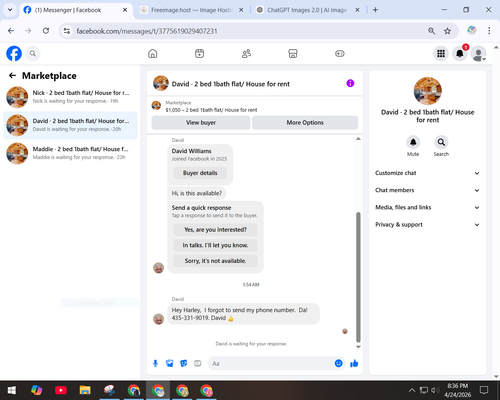The height and width of the screenshot is (400, 500).
Task: Open the account profile menu
Action: click(478, 53)
